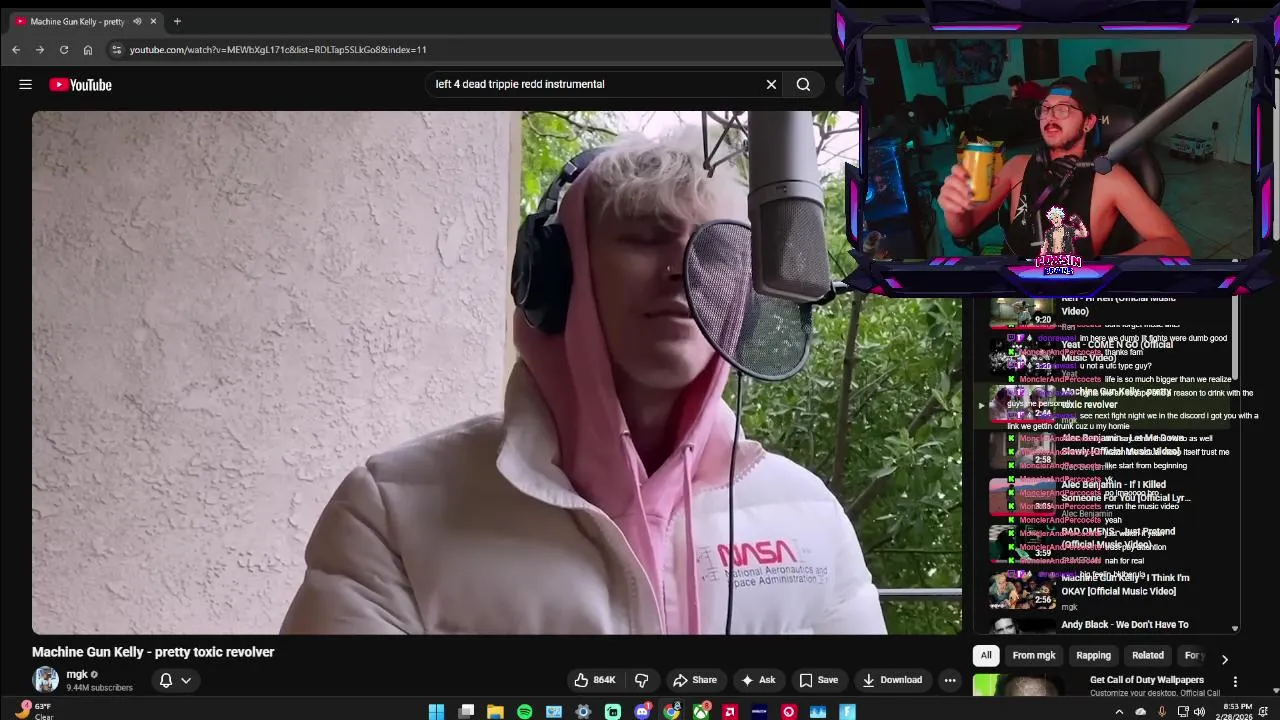Open Discord from the taskbar
The height and width of the screenshot is (720, 1280).
(x=642, y=712)
